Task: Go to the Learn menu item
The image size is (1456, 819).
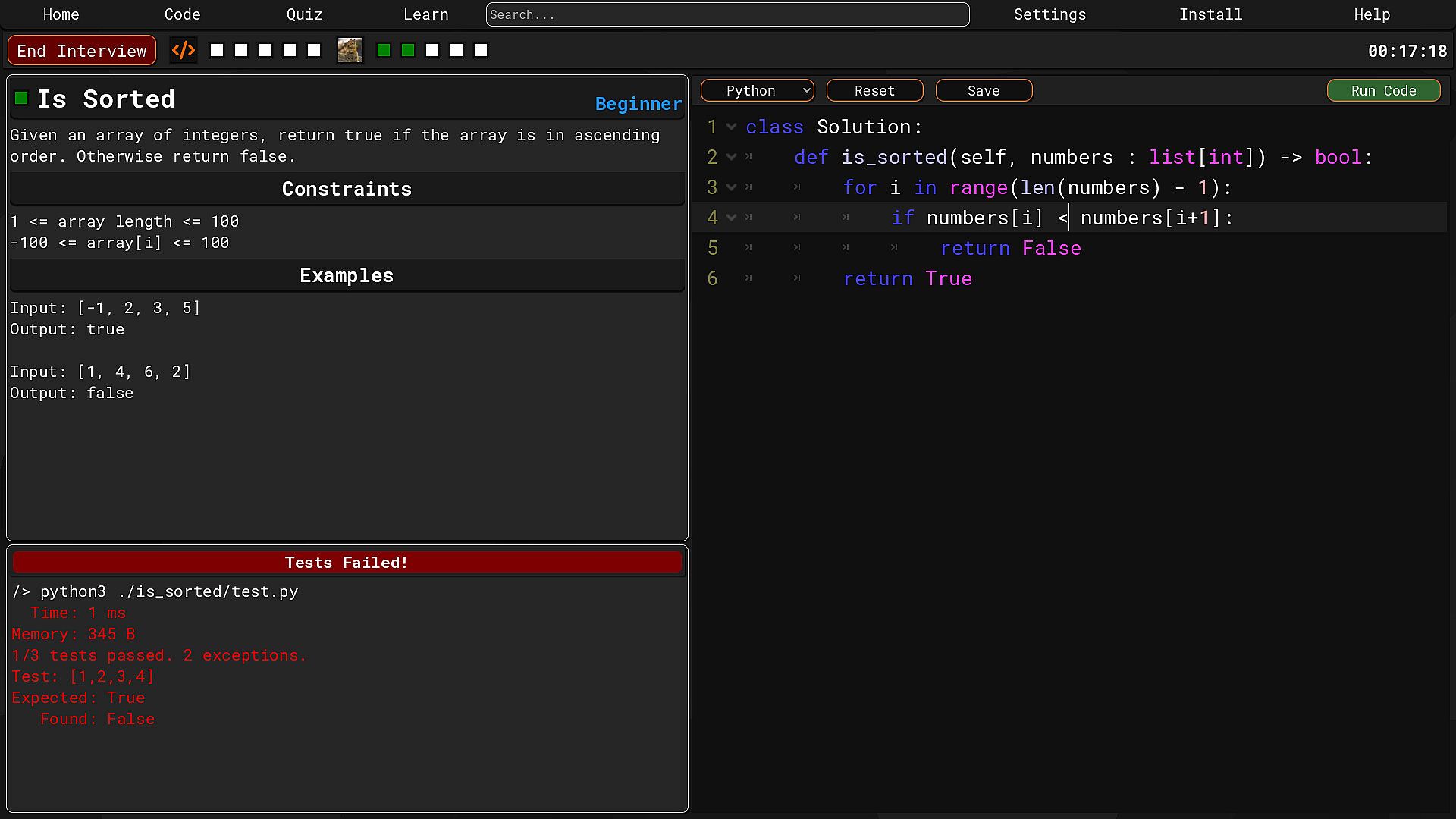Action: click(425, 14)
